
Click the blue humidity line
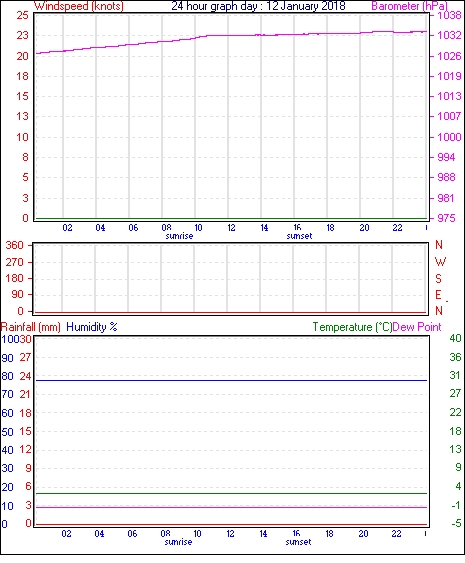click(231, 380)
